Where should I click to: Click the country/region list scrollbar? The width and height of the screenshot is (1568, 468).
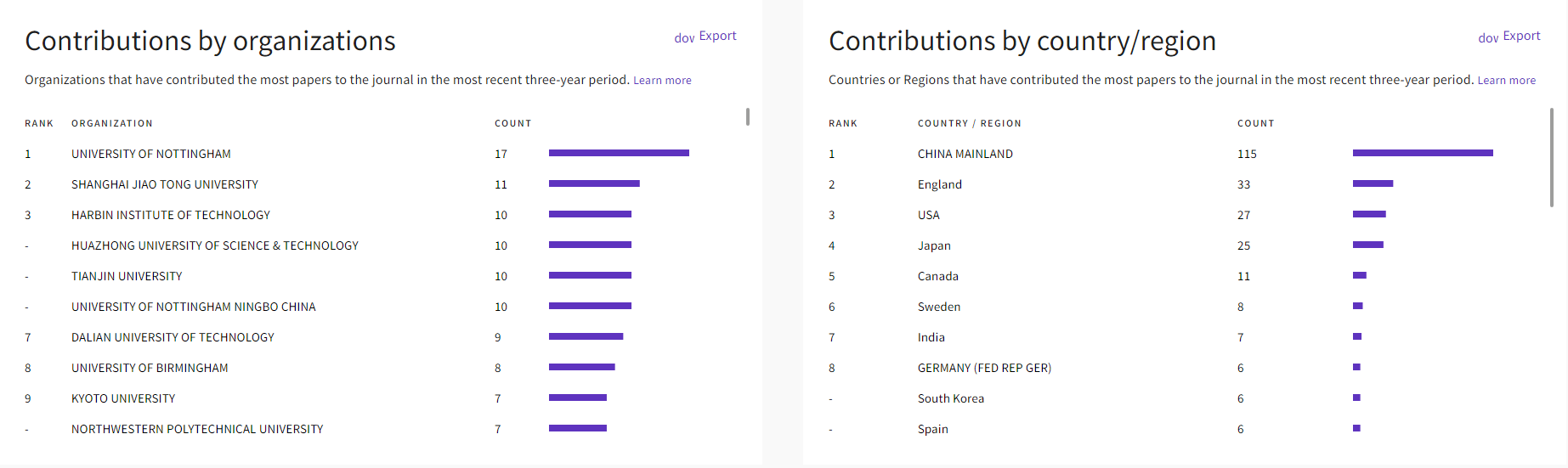[x=1551, y=157]
